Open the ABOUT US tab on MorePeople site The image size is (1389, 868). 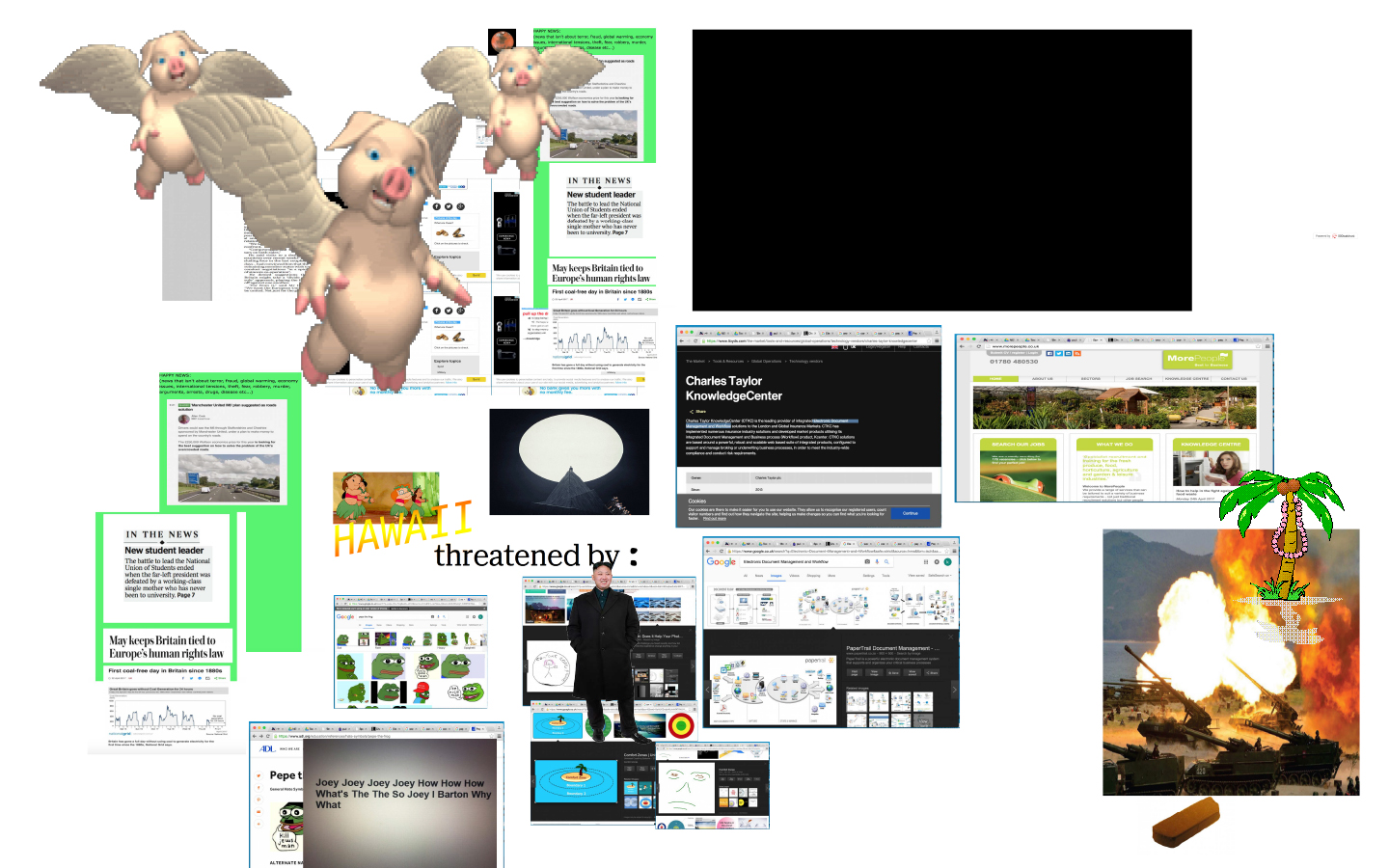(x=1043, y=379)
